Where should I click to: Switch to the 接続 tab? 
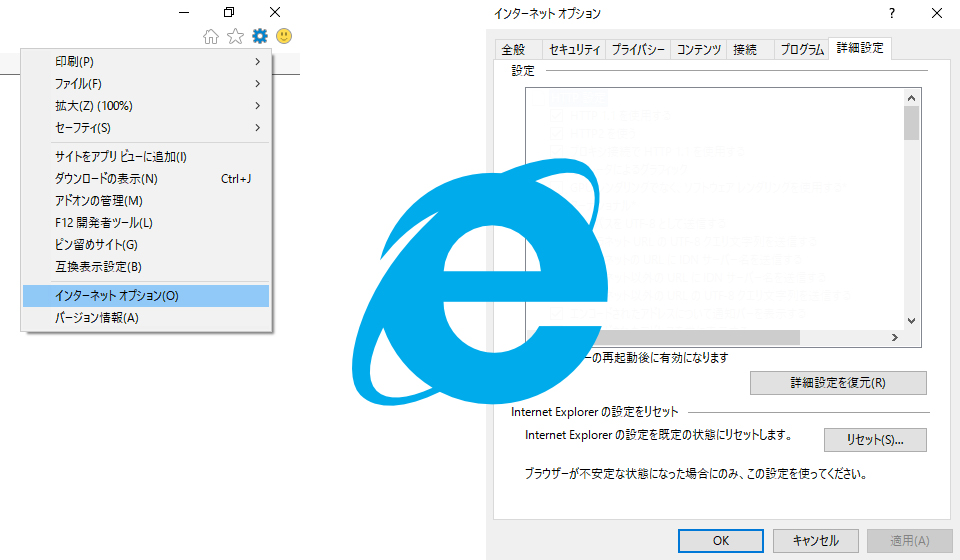751,50
